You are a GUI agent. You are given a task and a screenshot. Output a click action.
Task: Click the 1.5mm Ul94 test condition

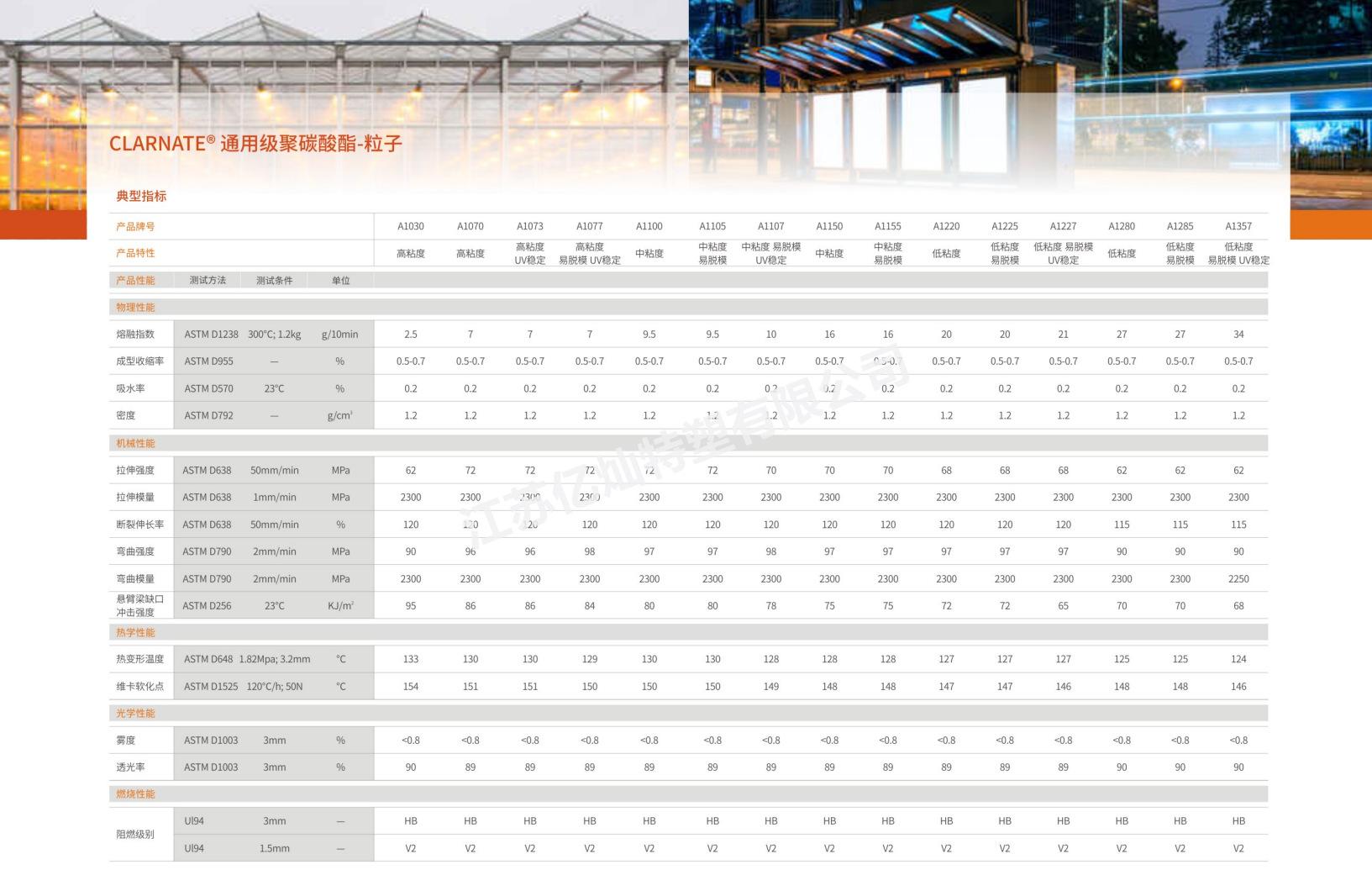coord(275,848)
